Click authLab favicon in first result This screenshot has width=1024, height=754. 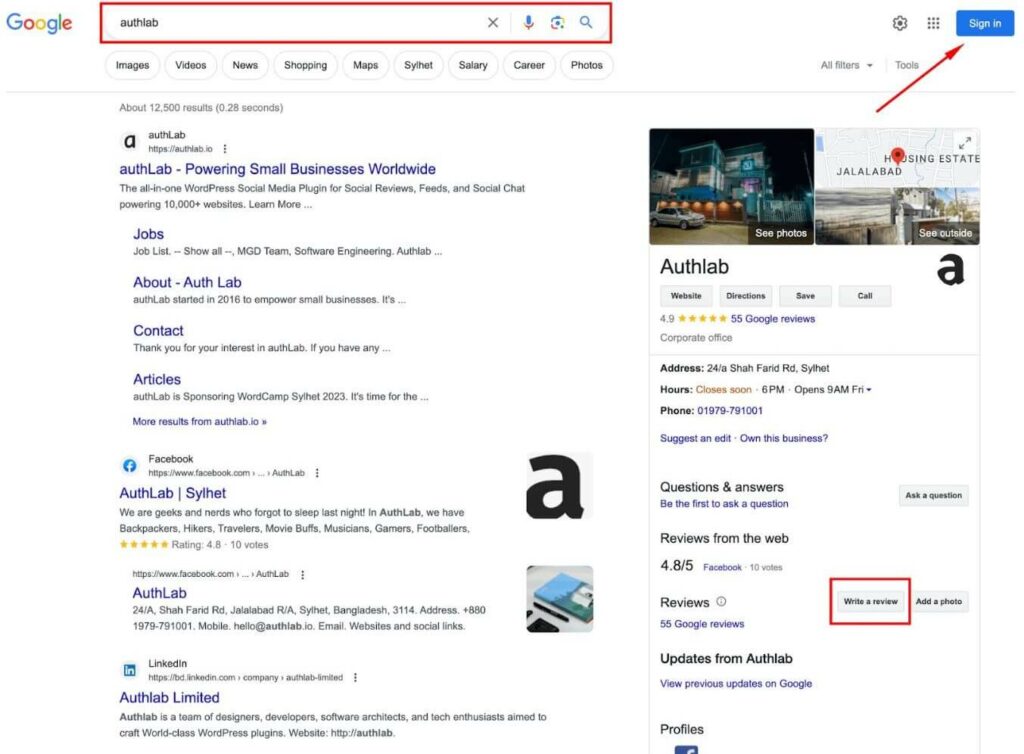pyautogui.click(x=130, y=141)
